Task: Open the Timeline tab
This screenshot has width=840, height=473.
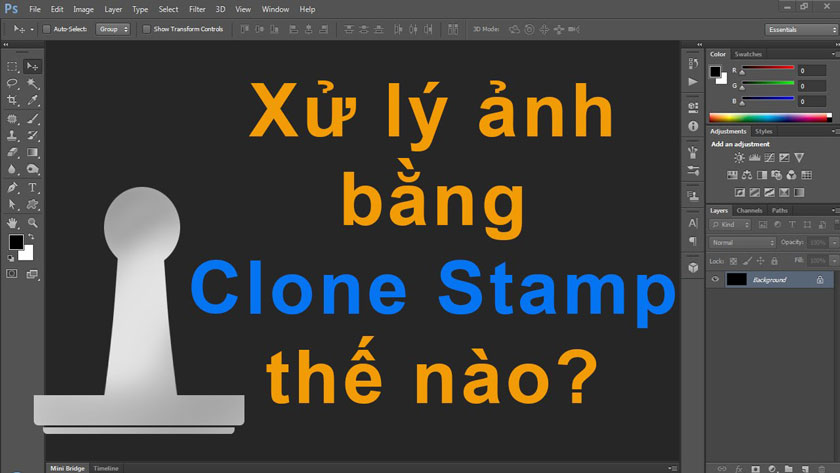Action: point(106,468)
